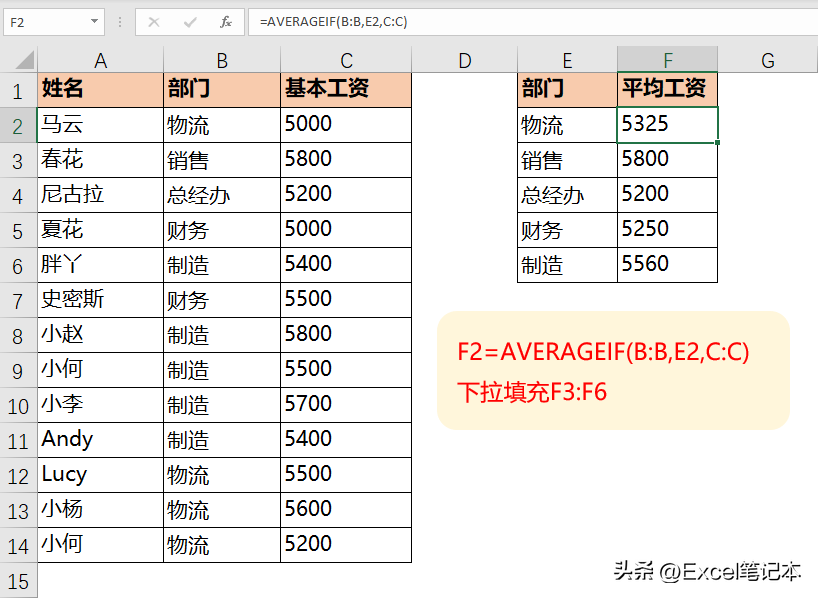Click the Cancel X icon in formula bar

click(154, 22)
